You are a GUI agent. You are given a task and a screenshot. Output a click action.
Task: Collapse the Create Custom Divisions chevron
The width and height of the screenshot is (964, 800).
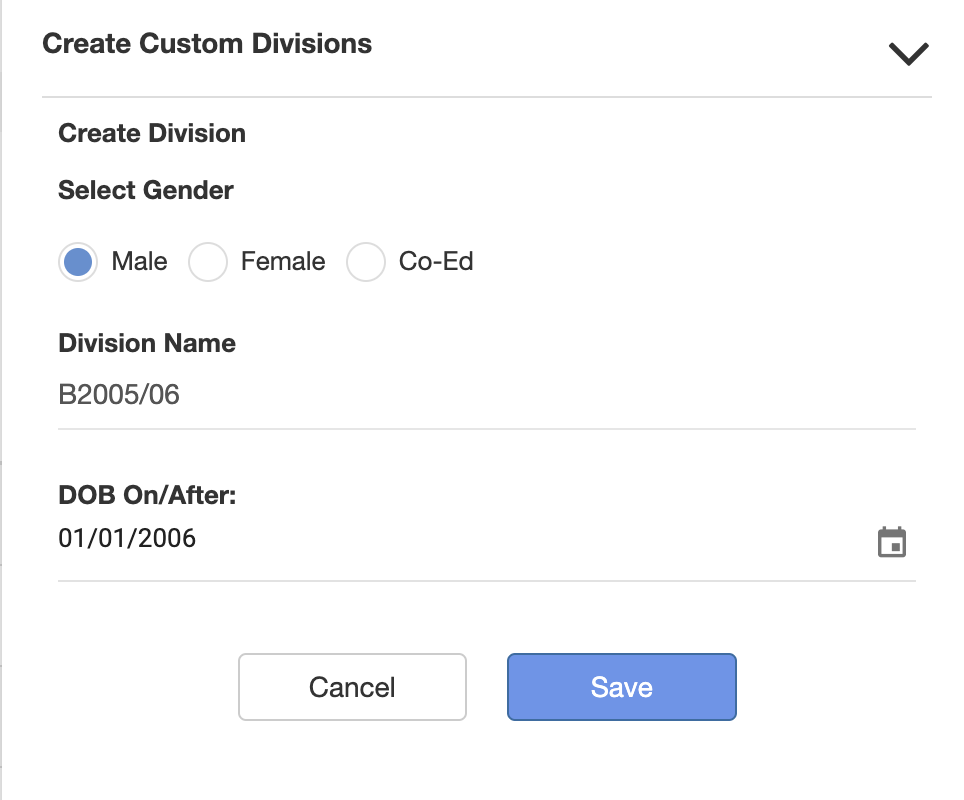point(908,54)
